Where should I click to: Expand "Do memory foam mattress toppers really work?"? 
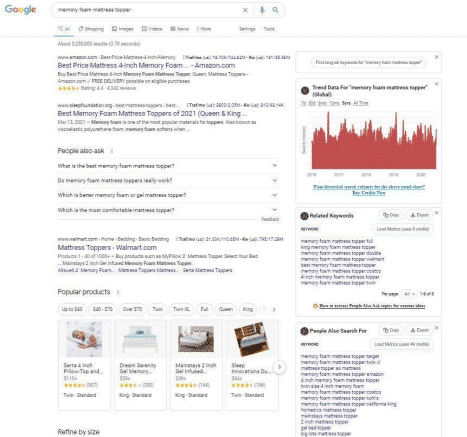pyautogui.click(x=168, y=180)
